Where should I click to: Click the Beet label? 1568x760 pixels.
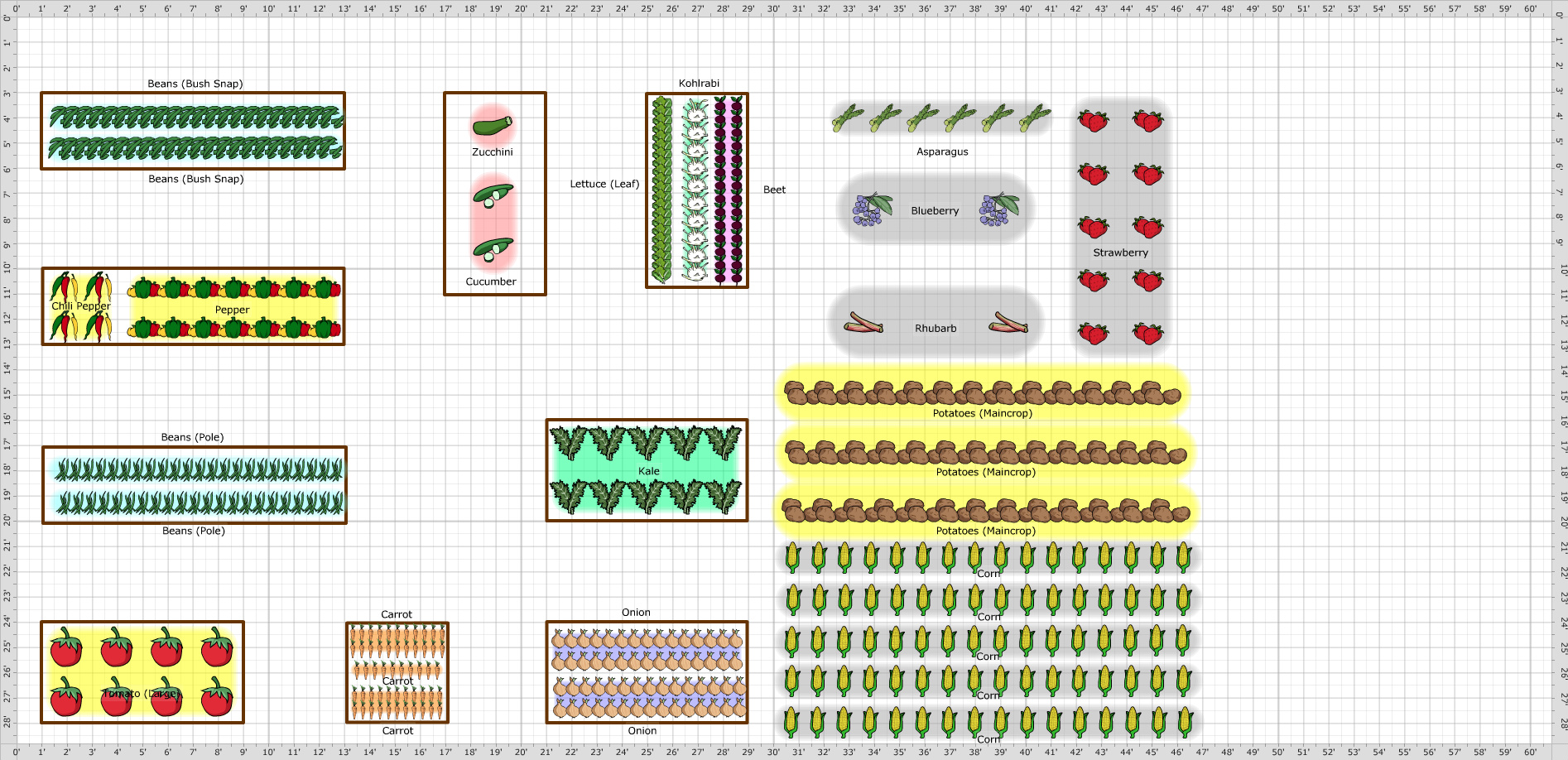[774, 190]
